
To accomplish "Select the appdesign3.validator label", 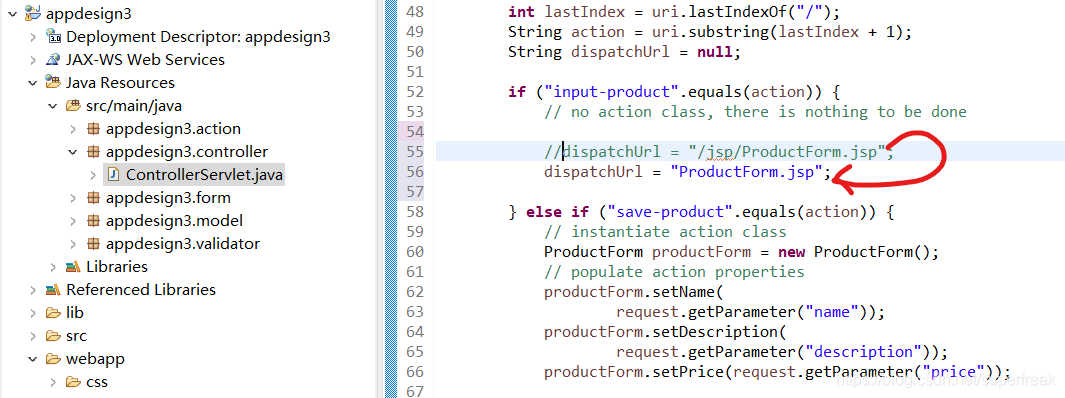I will pyautogui.click(x=183, y=244).
